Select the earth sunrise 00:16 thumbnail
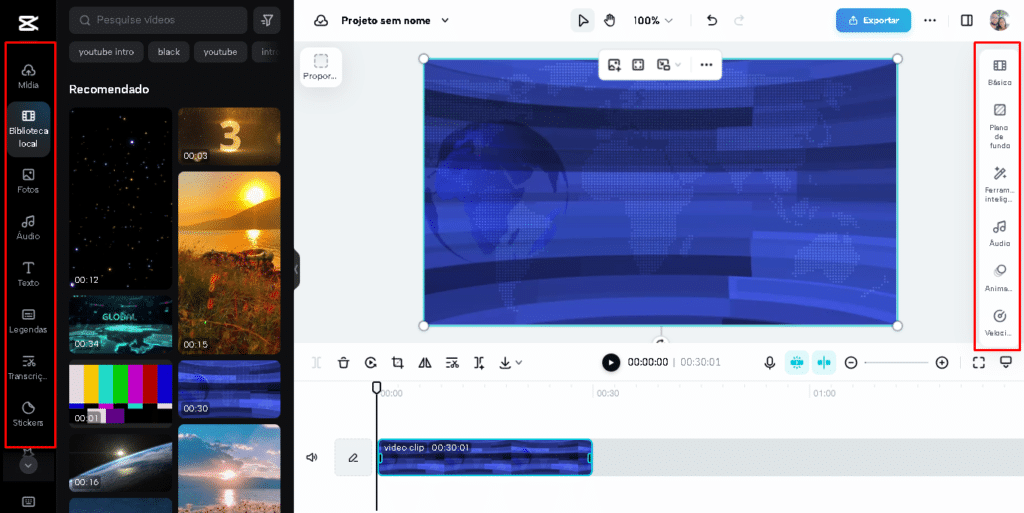1024x513 pixels. [x=121, y=463]
